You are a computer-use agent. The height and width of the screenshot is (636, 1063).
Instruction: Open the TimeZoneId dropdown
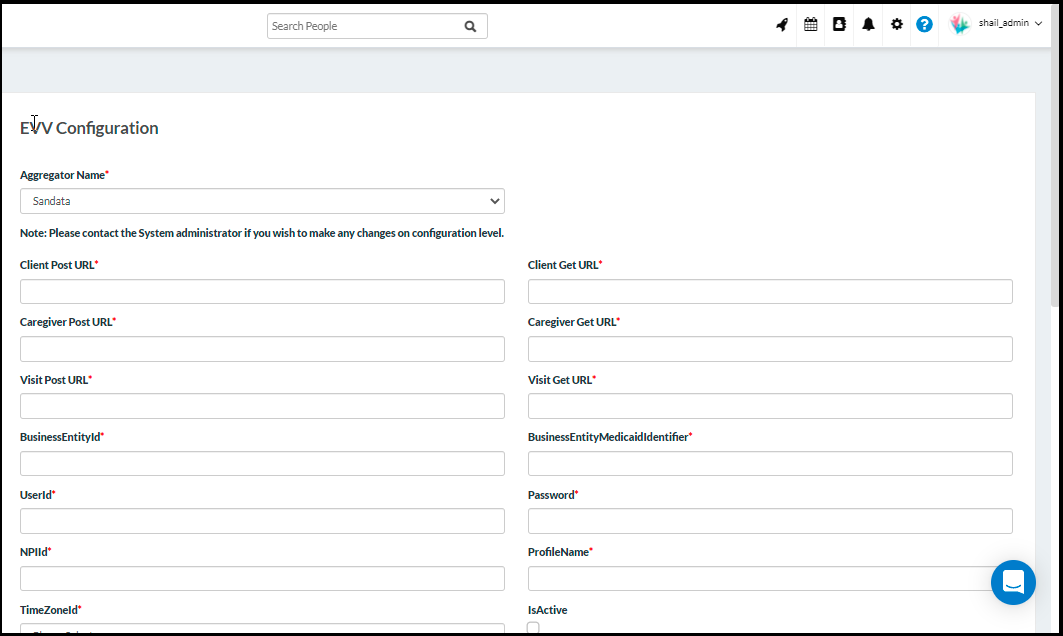coord(262,629)
